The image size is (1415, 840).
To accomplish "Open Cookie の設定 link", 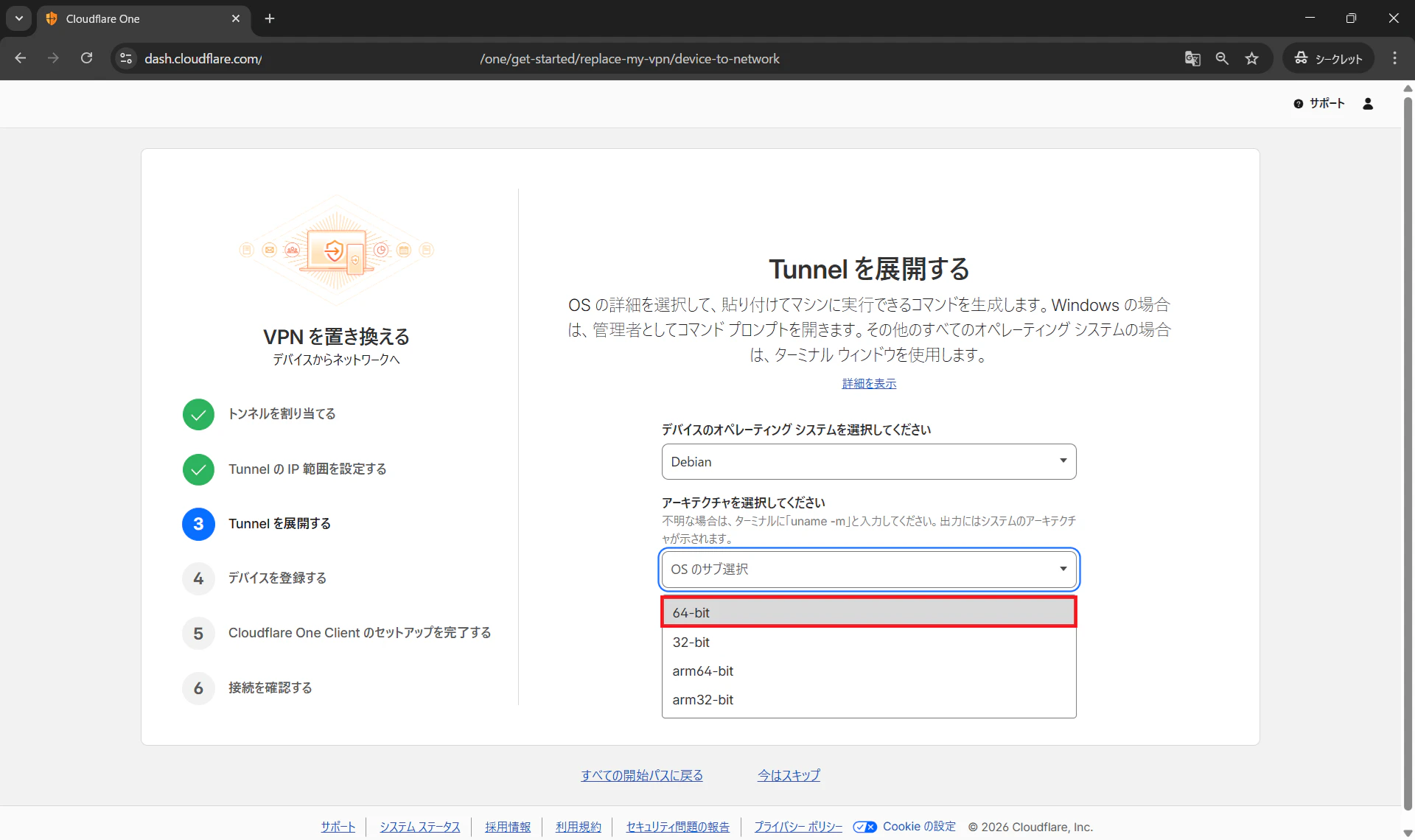I will tap(919, 827).
